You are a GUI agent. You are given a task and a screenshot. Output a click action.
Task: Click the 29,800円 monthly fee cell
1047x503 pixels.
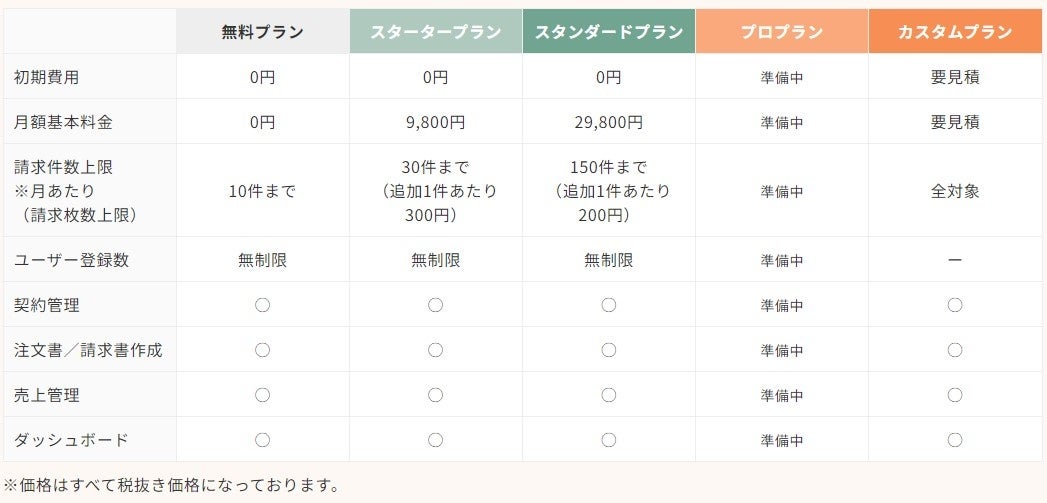(608, 122)
